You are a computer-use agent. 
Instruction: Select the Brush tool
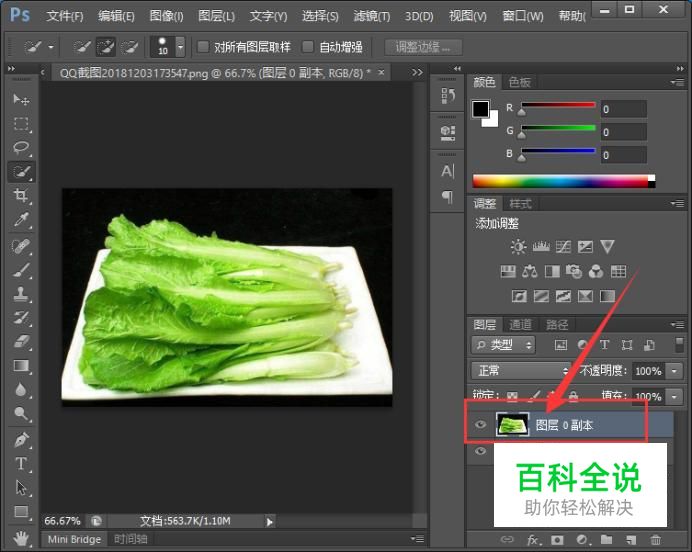click(x=21, y=270)
